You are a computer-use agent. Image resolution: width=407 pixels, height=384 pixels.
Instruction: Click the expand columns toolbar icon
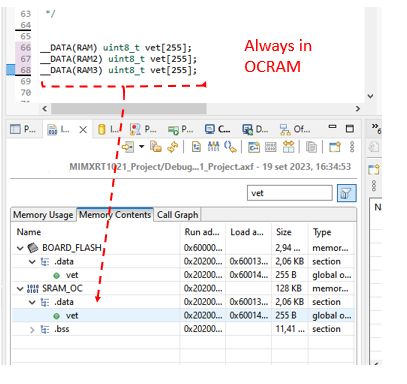[288, 147]
